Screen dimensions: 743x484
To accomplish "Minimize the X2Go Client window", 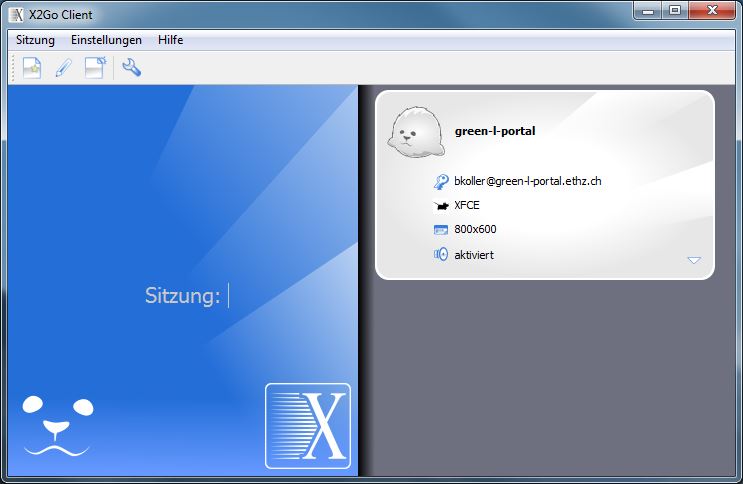I will [648, 10].
